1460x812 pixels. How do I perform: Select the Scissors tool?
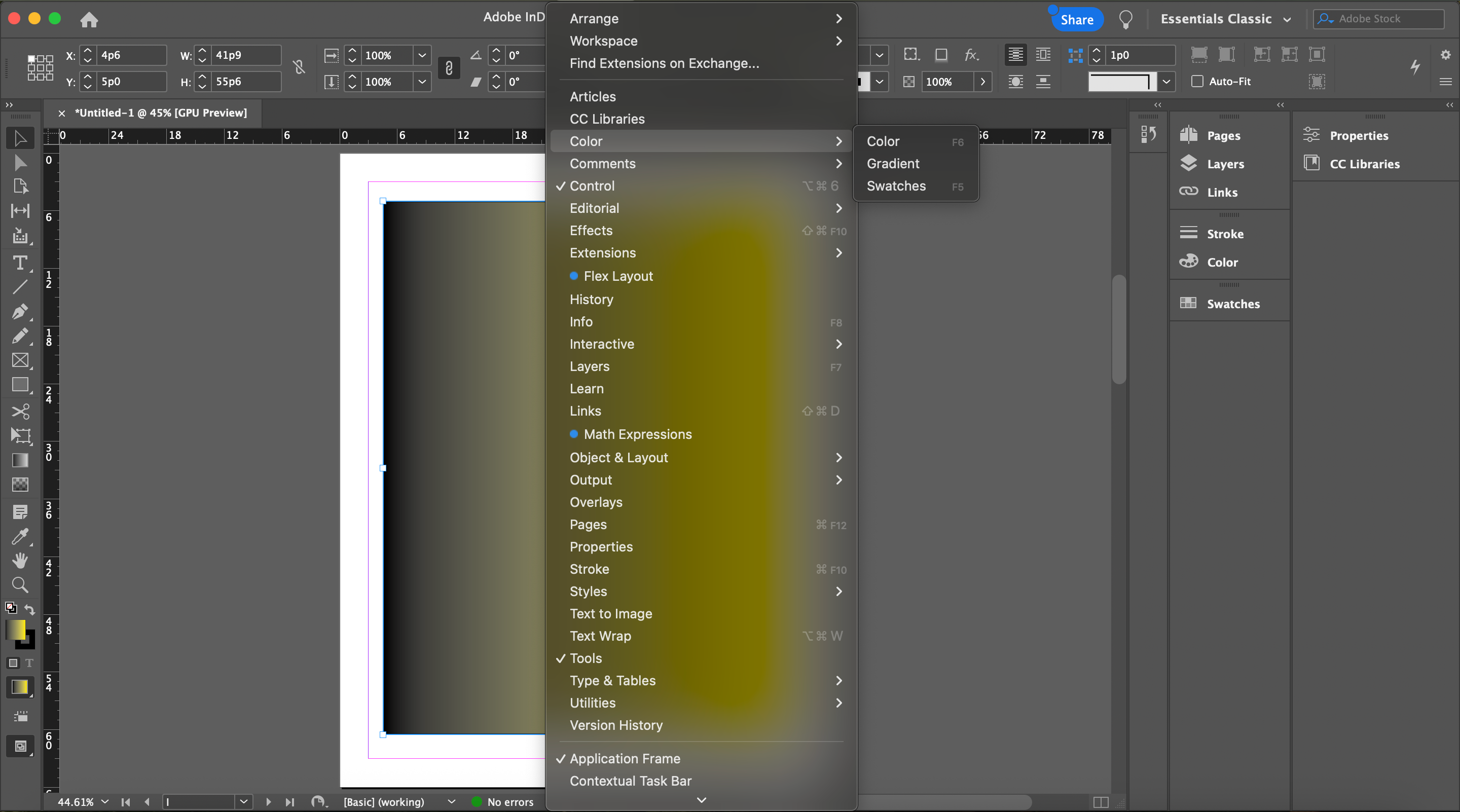click(x=20, y=411)
